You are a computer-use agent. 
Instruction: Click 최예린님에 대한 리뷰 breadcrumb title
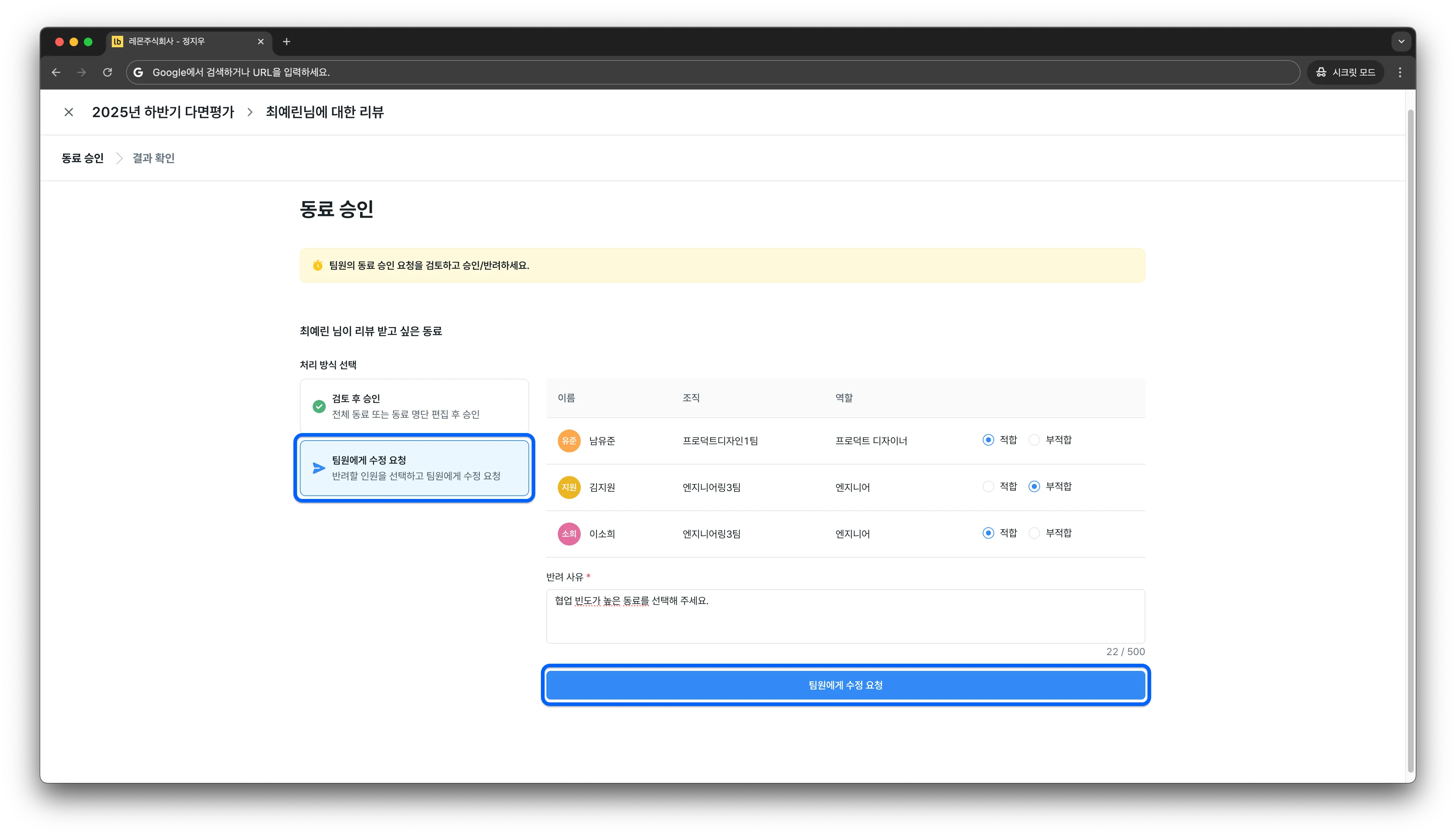coord(324,112)
